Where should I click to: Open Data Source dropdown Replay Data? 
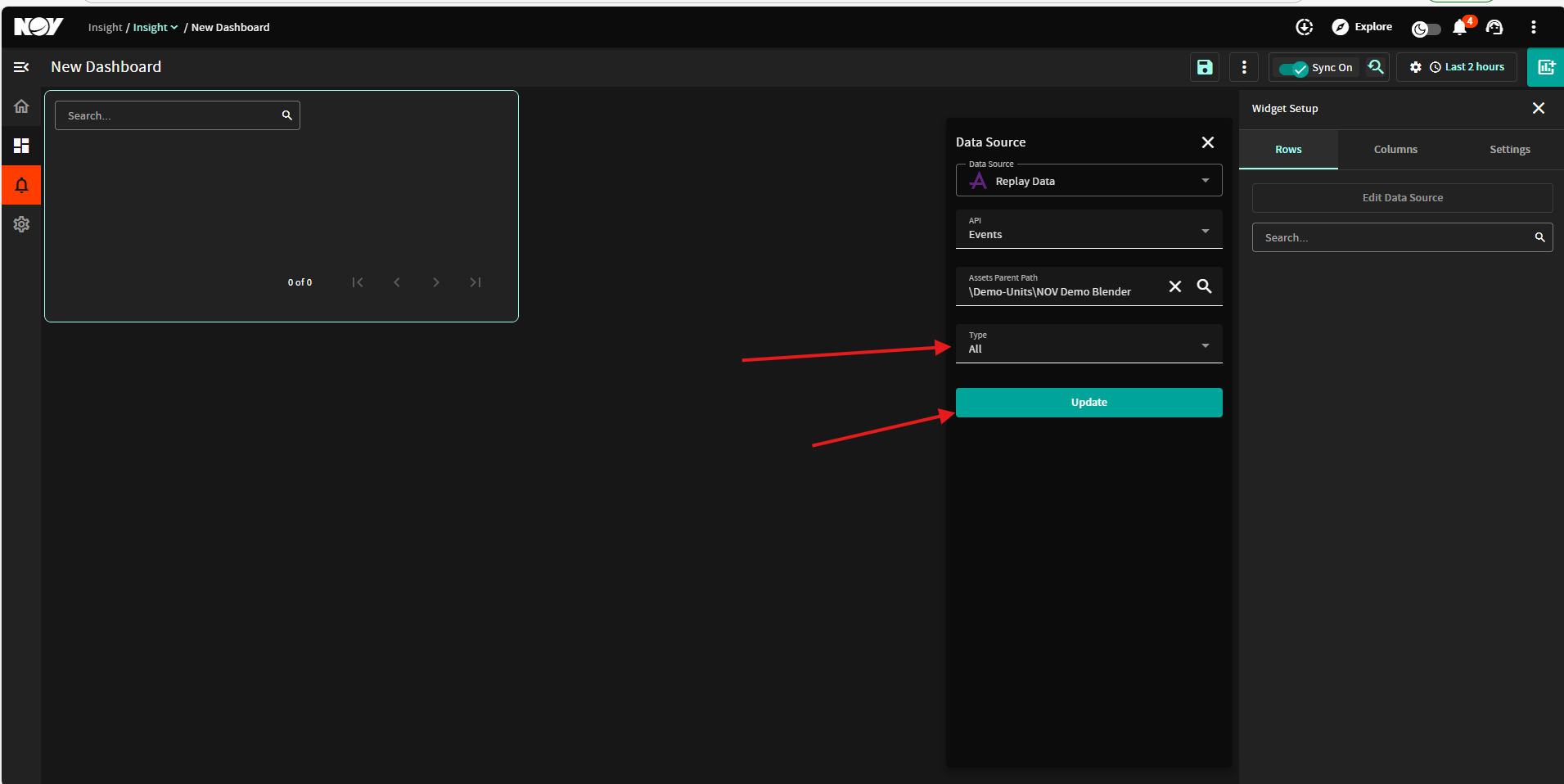click(x=1089, y=181)
